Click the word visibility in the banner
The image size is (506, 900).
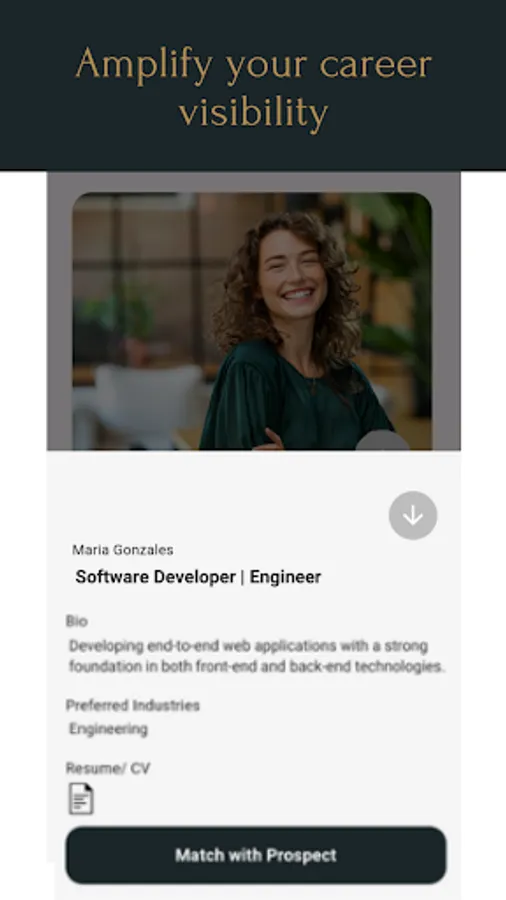[x=253, y=112]
